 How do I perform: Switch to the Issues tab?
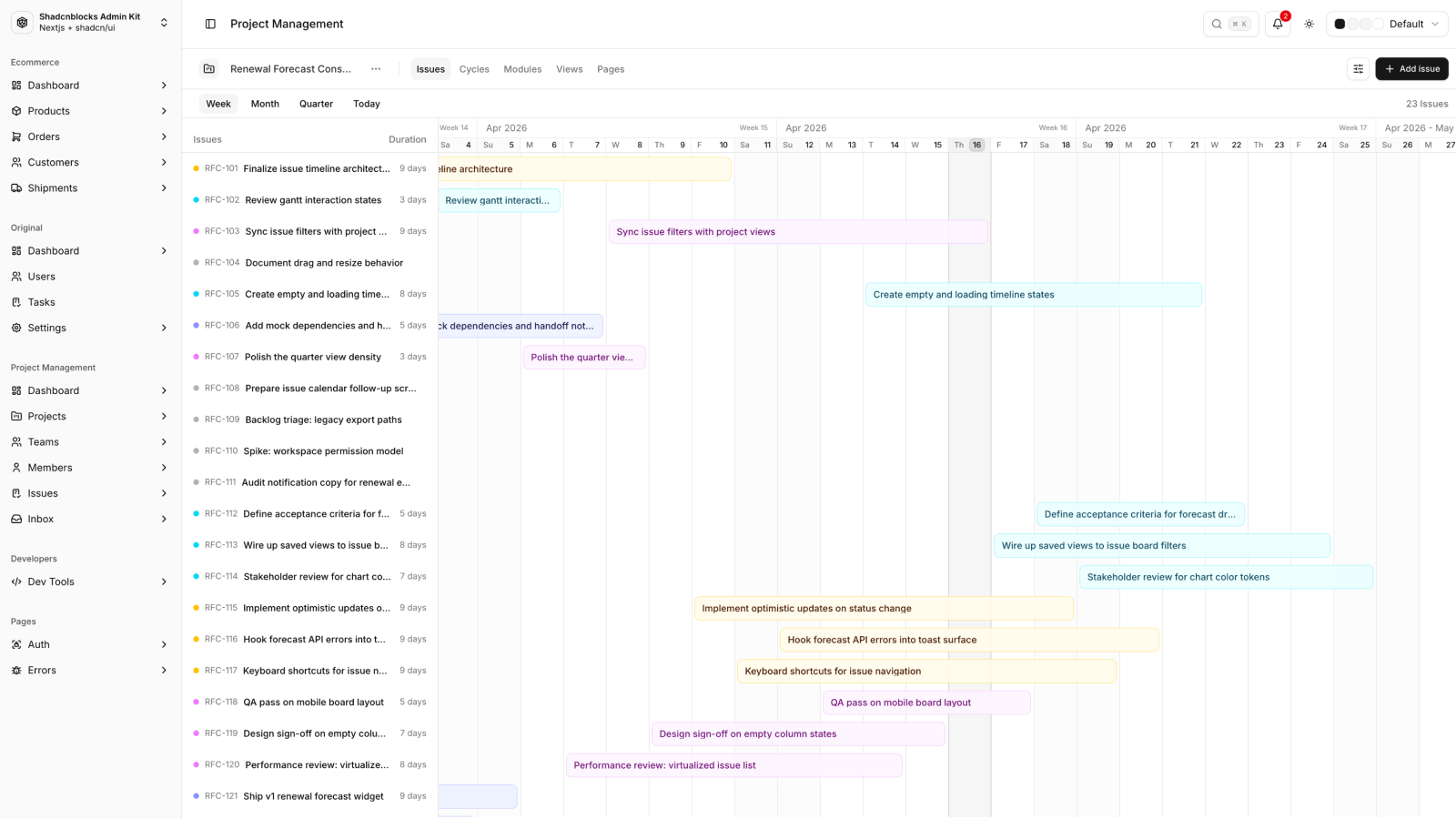pos(430,69)
